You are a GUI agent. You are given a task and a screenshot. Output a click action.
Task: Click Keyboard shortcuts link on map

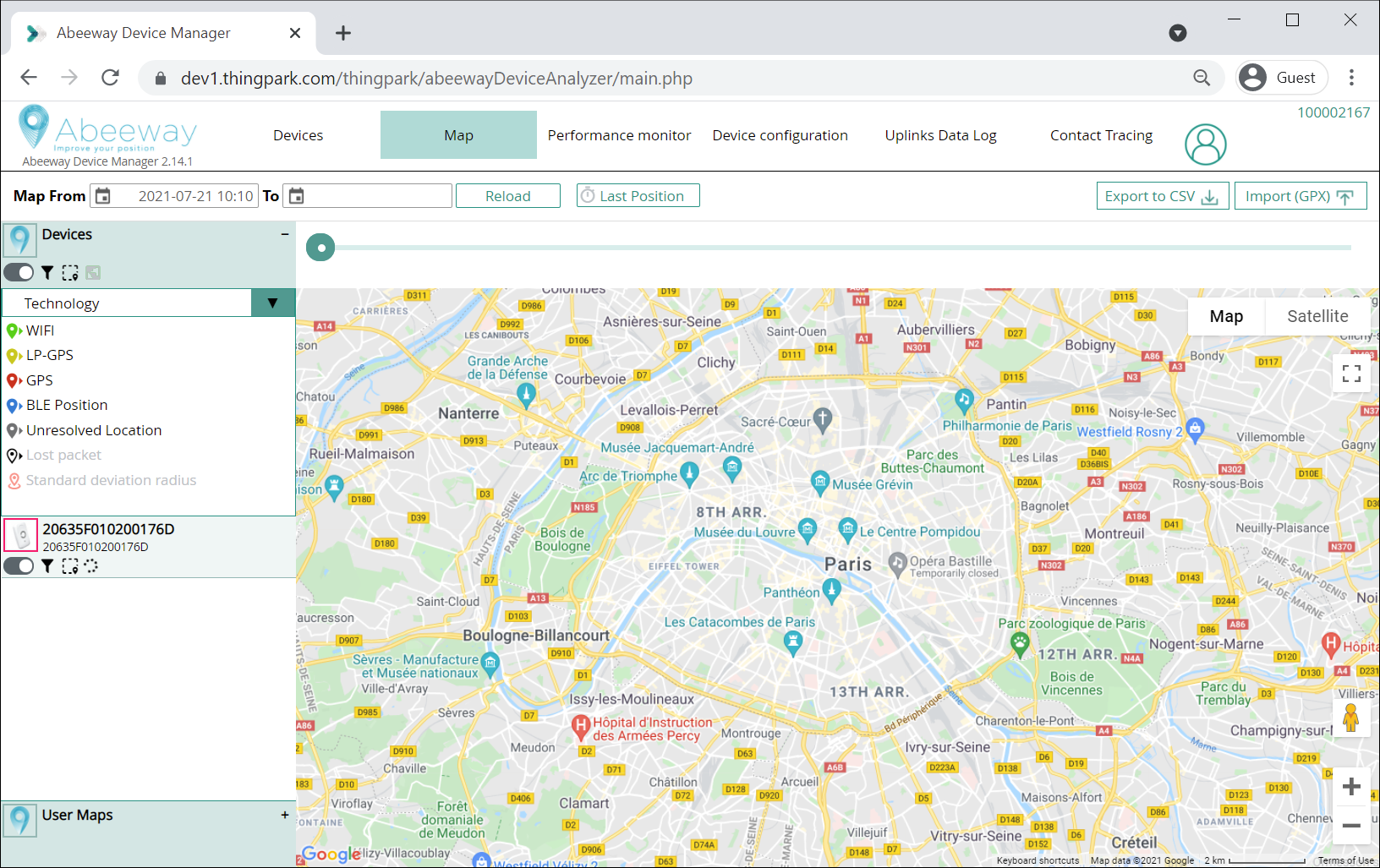tap(1038, 860)
